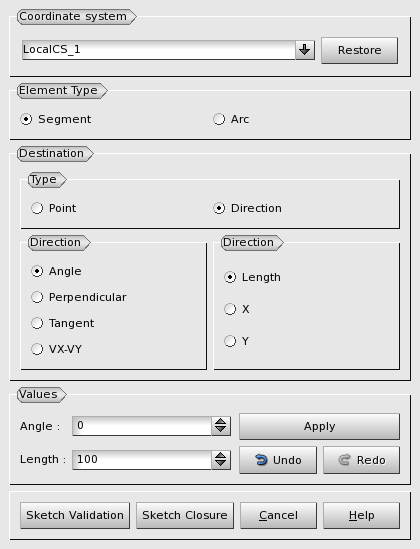Select the Perpendicular direction option
Image resolution: width=420 pixels, height=549 pixels.
click(79, 297)
